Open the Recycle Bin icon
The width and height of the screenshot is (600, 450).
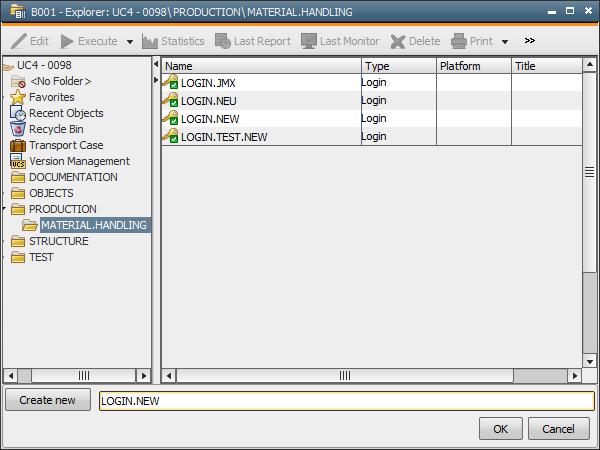coord(18,129)
